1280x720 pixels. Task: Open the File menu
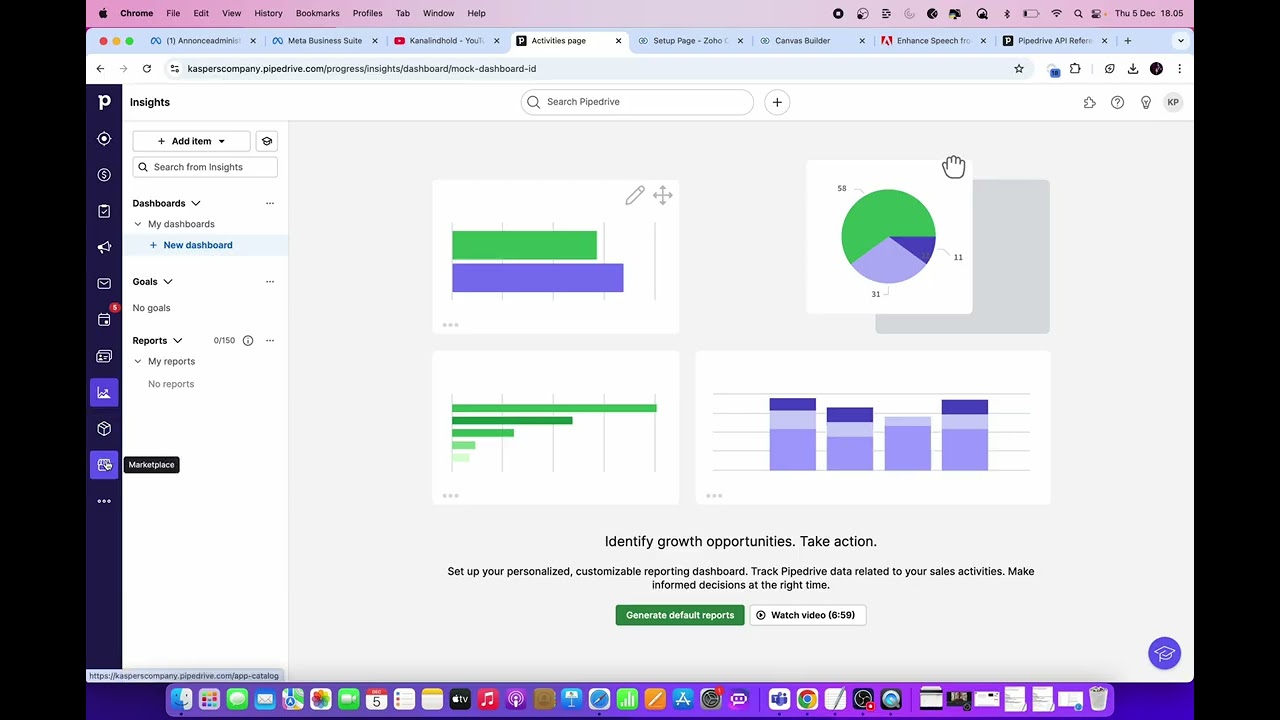173,13
